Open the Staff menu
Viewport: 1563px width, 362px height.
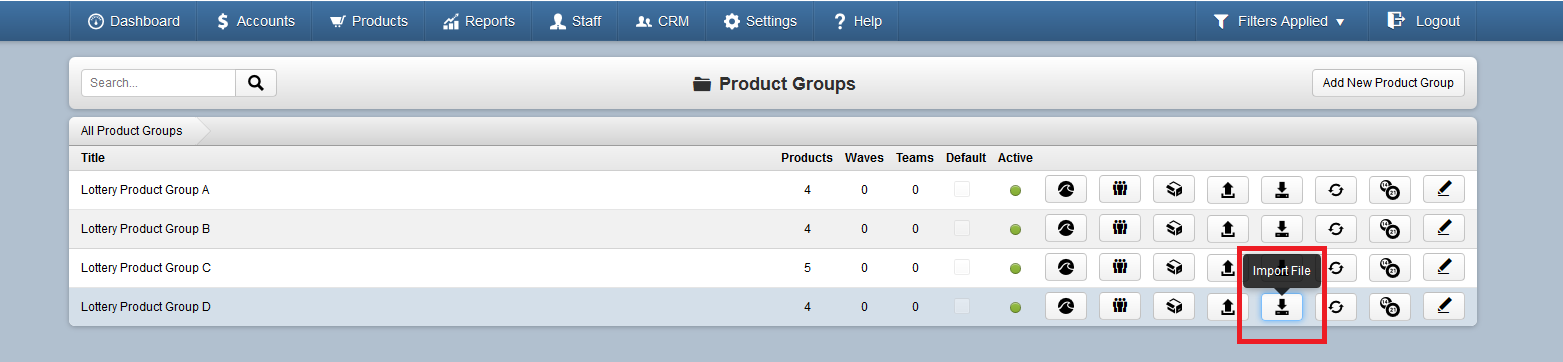tap(575, 21)
